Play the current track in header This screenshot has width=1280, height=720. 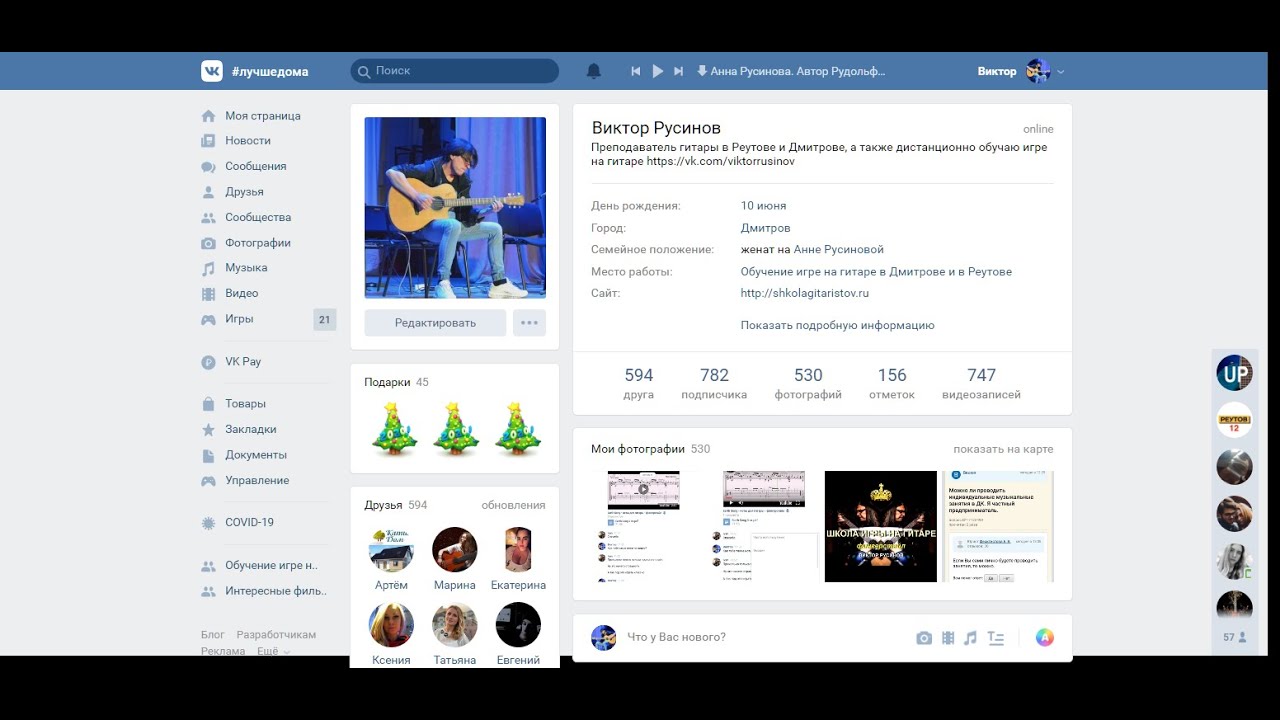[657, 71]
